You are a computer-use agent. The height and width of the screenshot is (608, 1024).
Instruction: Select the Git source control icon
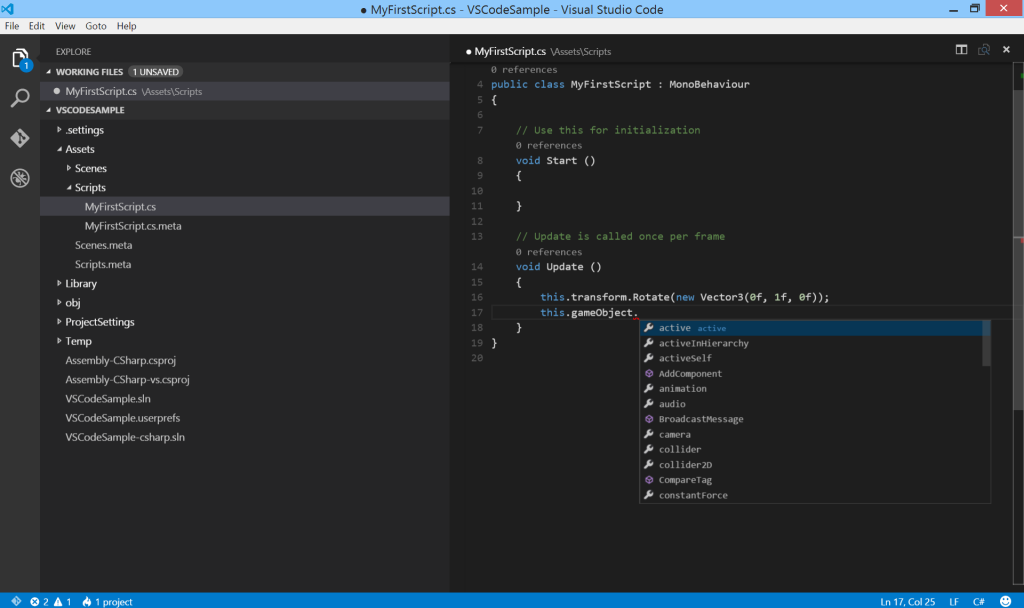(18, 138)
